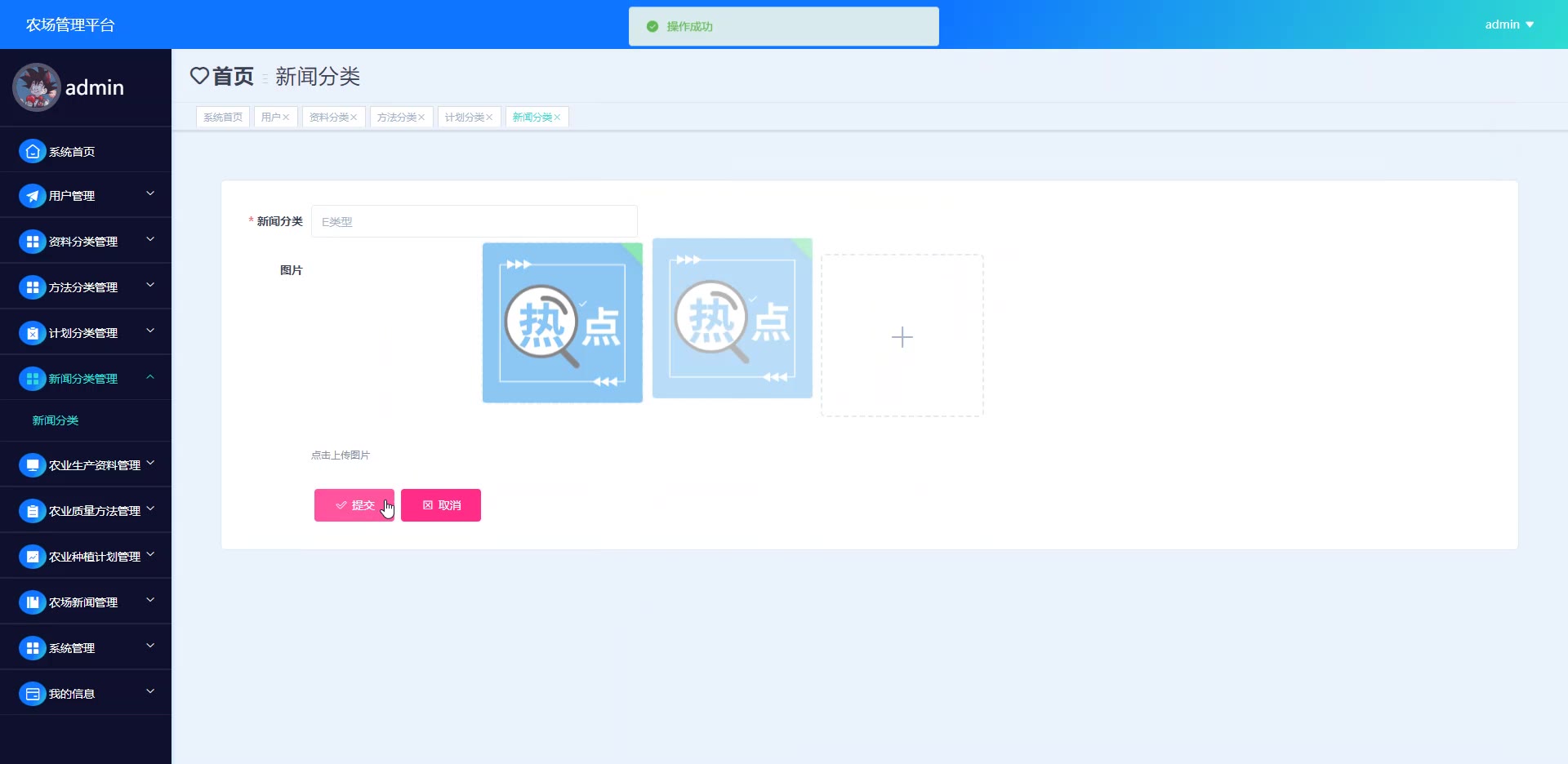Select the first uploaded 热点 thumbnail

(563, 322)
